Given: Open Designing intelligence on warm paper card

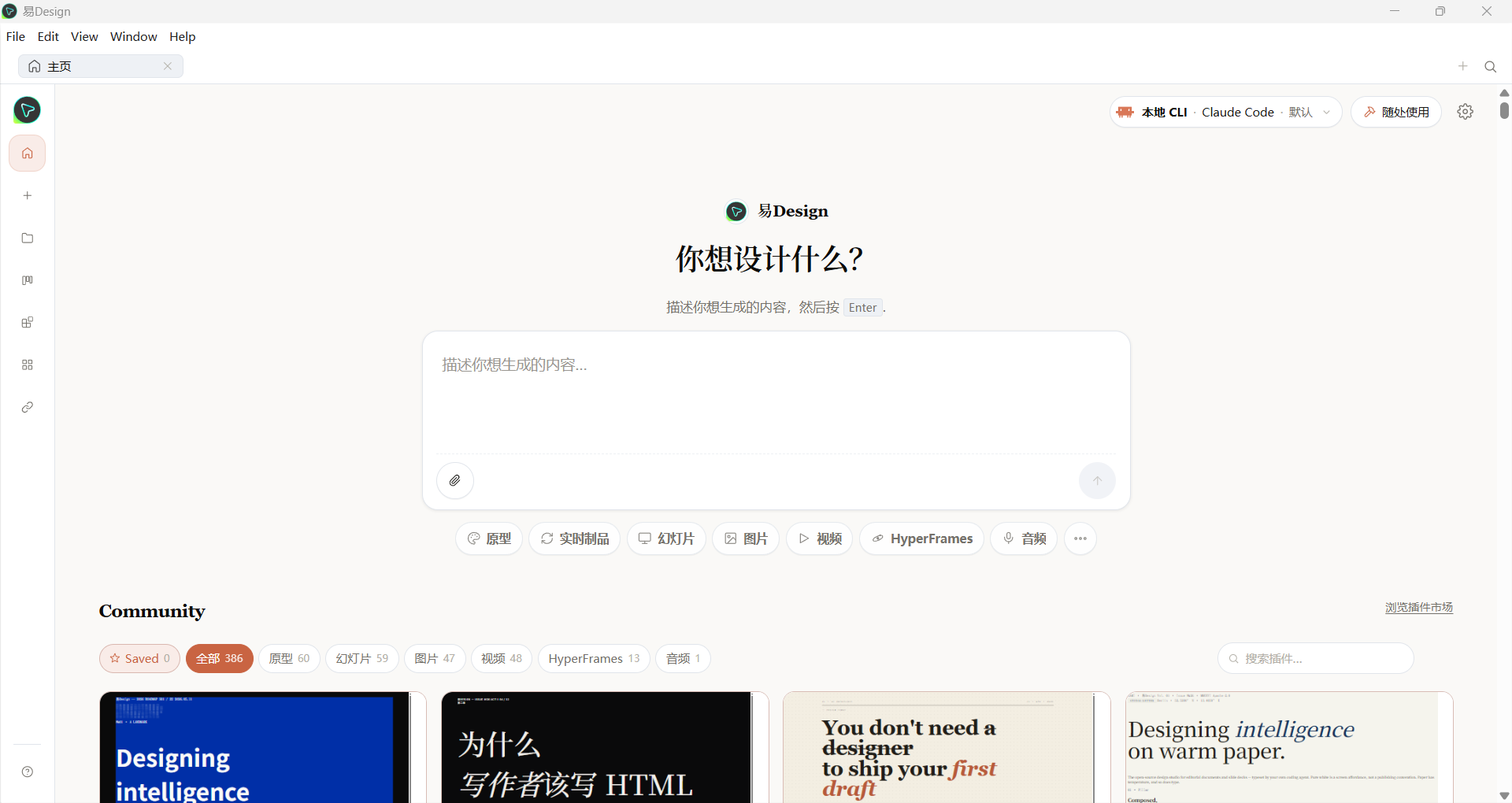Looking at the screenshot, I should click(1288, 748).
